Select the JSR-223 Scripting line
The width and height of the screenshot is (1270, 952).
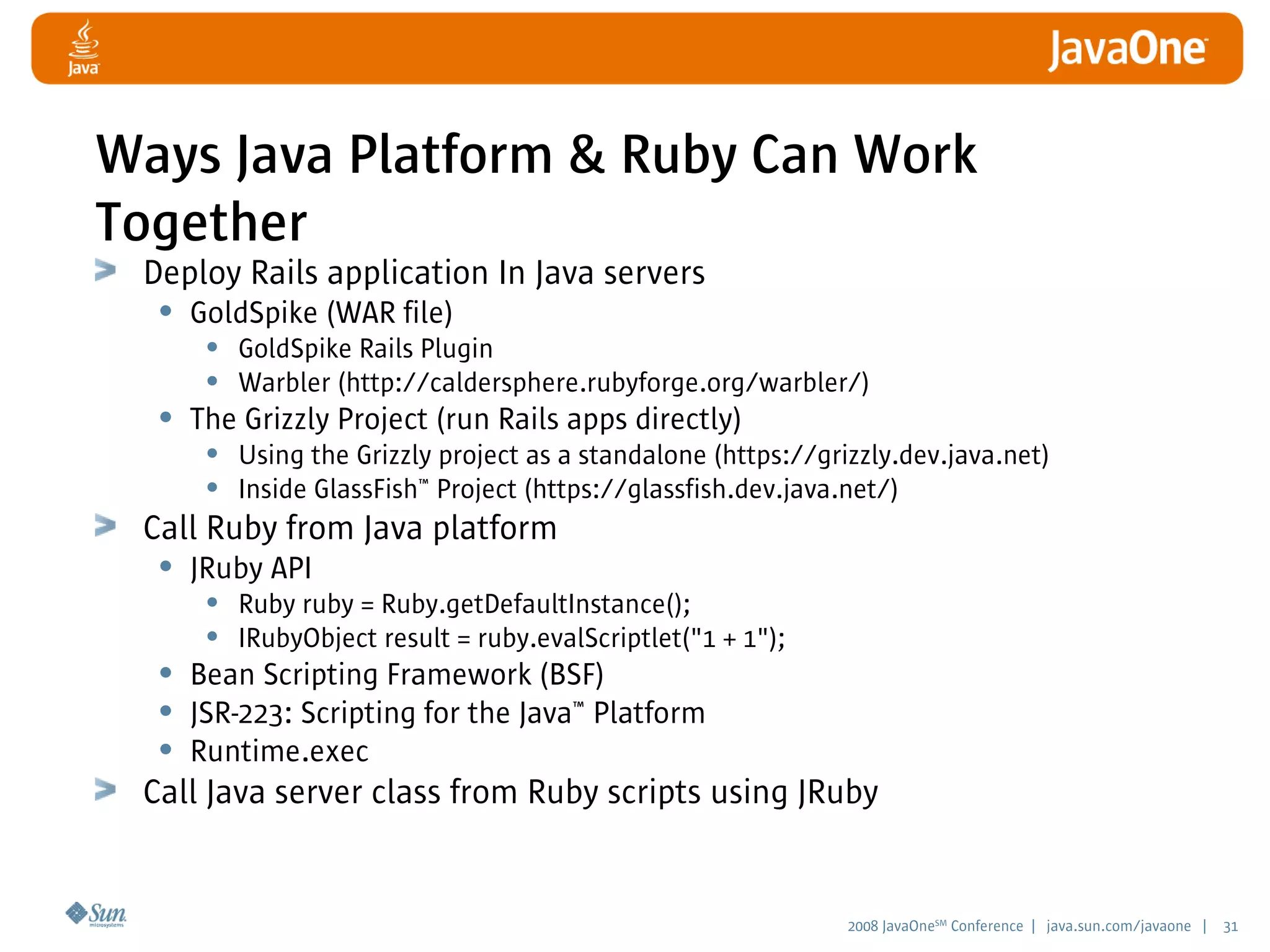pos(447,713)
